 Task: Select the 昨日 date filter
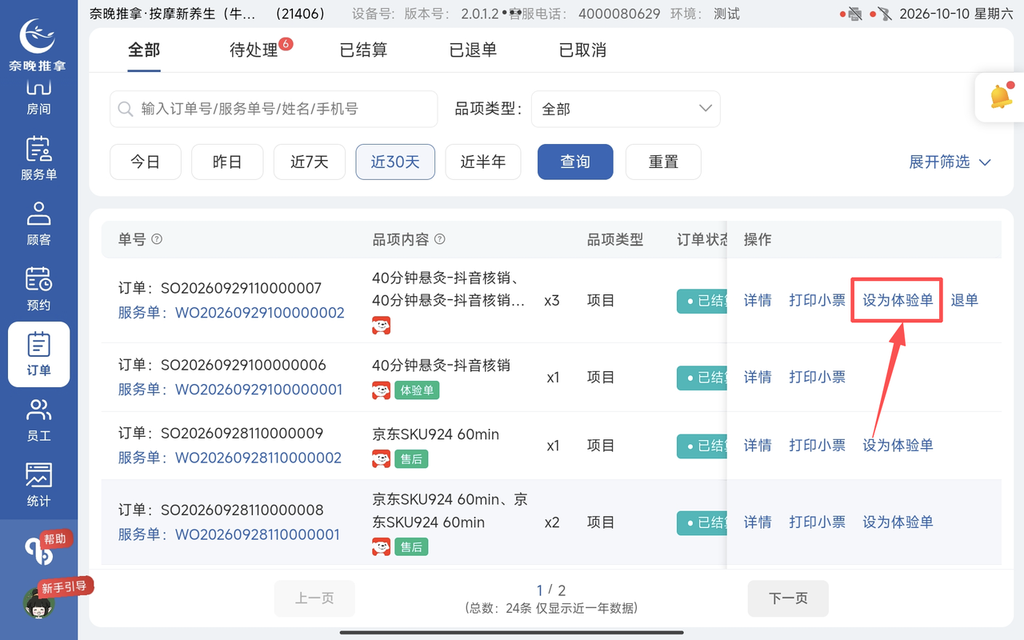[227, 162]
